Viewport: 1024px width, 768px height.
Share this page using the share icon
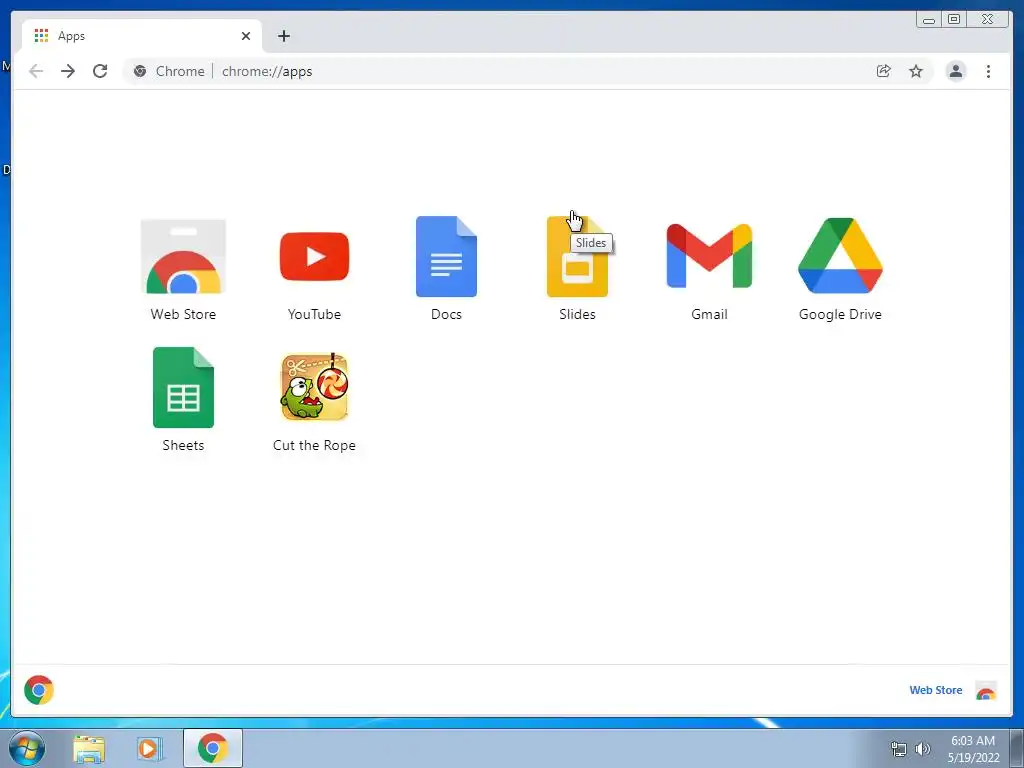884,71
